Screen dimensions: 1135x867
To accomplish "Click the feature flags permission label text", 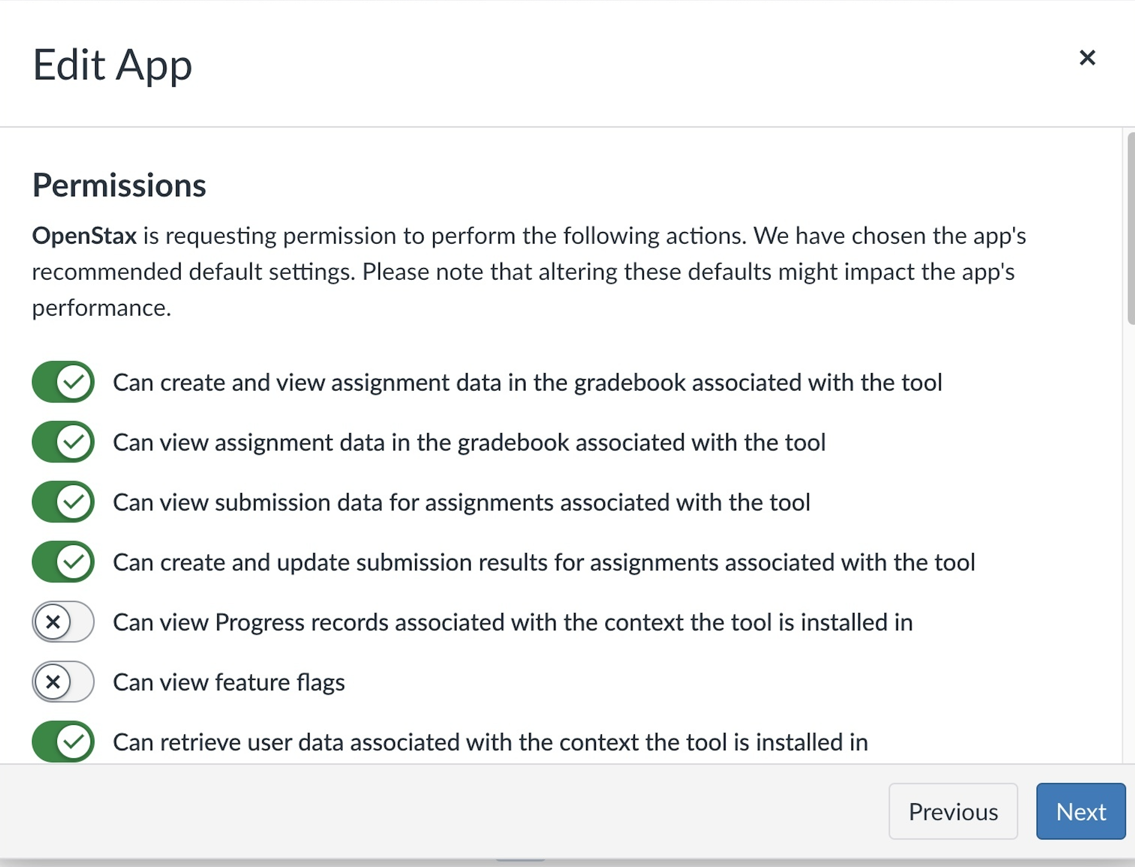I will [x=229, y=682].
